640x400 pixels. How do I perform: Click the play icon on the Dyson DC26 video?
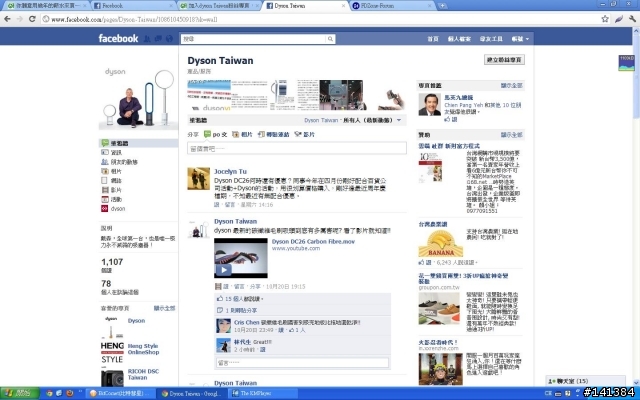tap(223, 270)
